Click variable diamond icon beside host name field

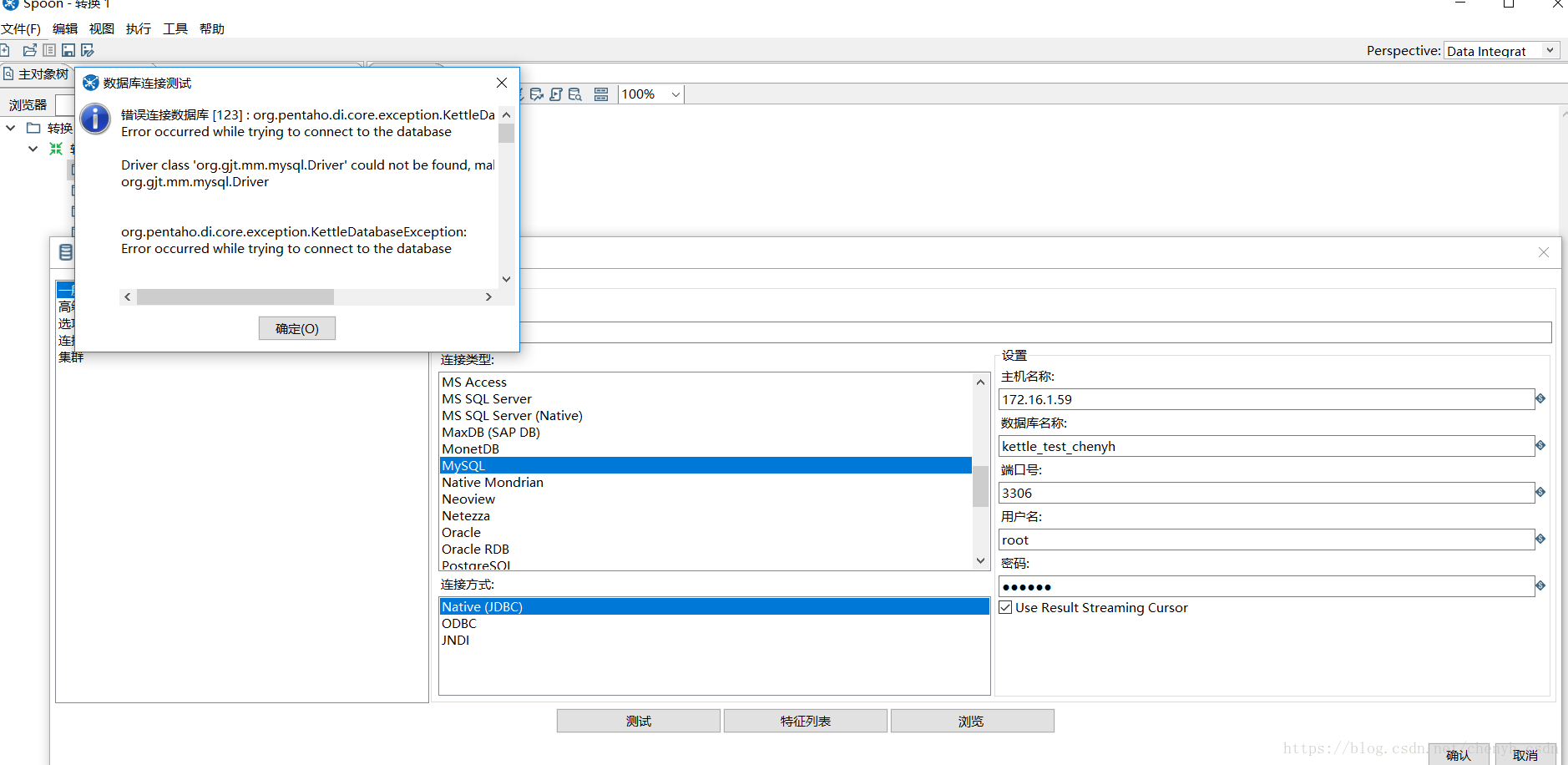[1540, 398]
